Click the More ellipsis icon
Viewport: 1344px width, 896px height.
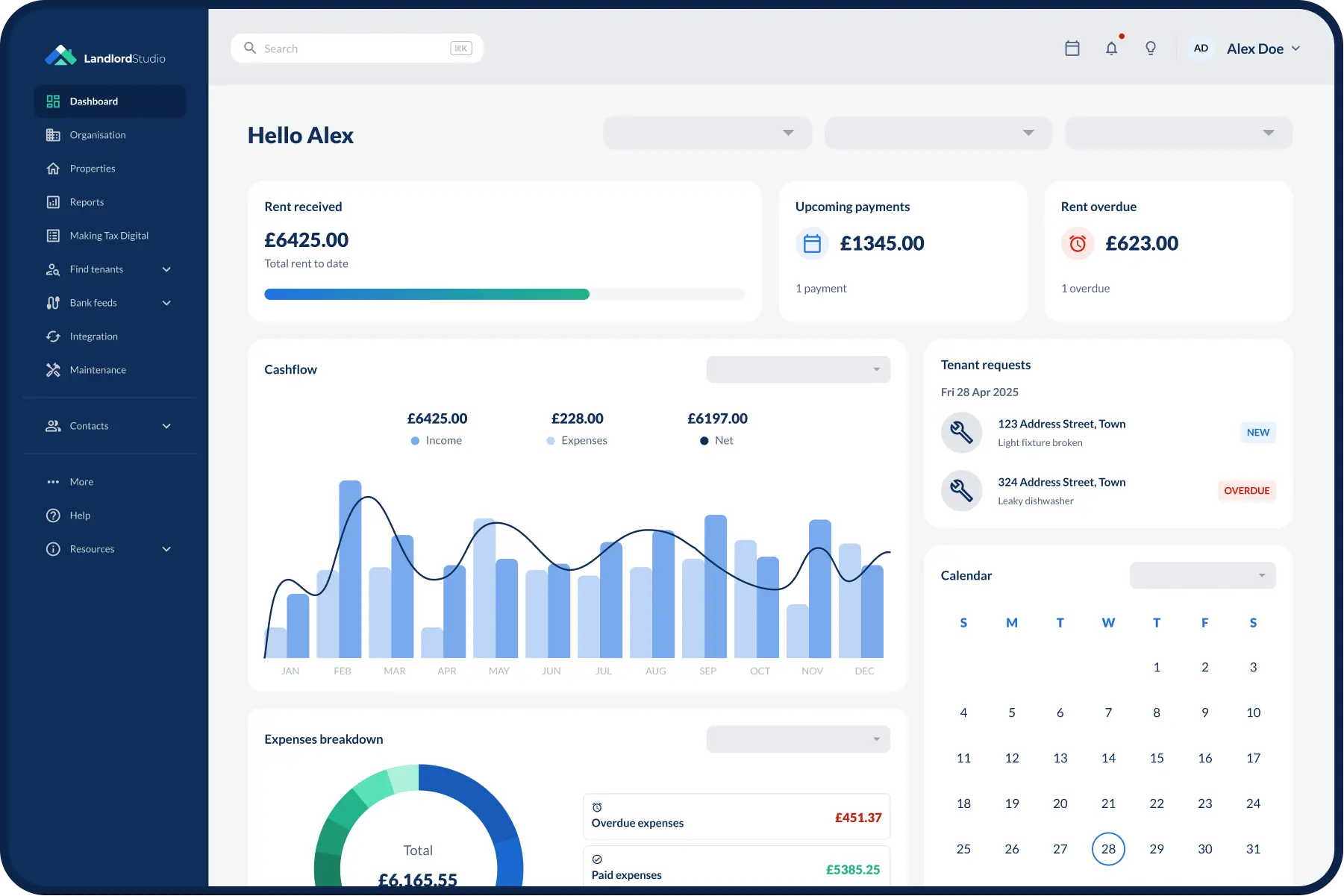pos(53,482)
